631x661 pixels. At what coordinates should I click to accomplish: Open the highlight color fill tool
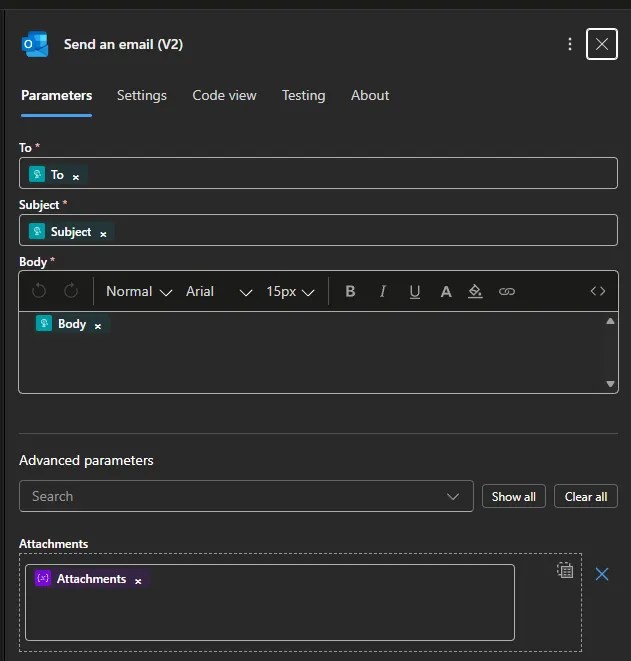(475, 291)
